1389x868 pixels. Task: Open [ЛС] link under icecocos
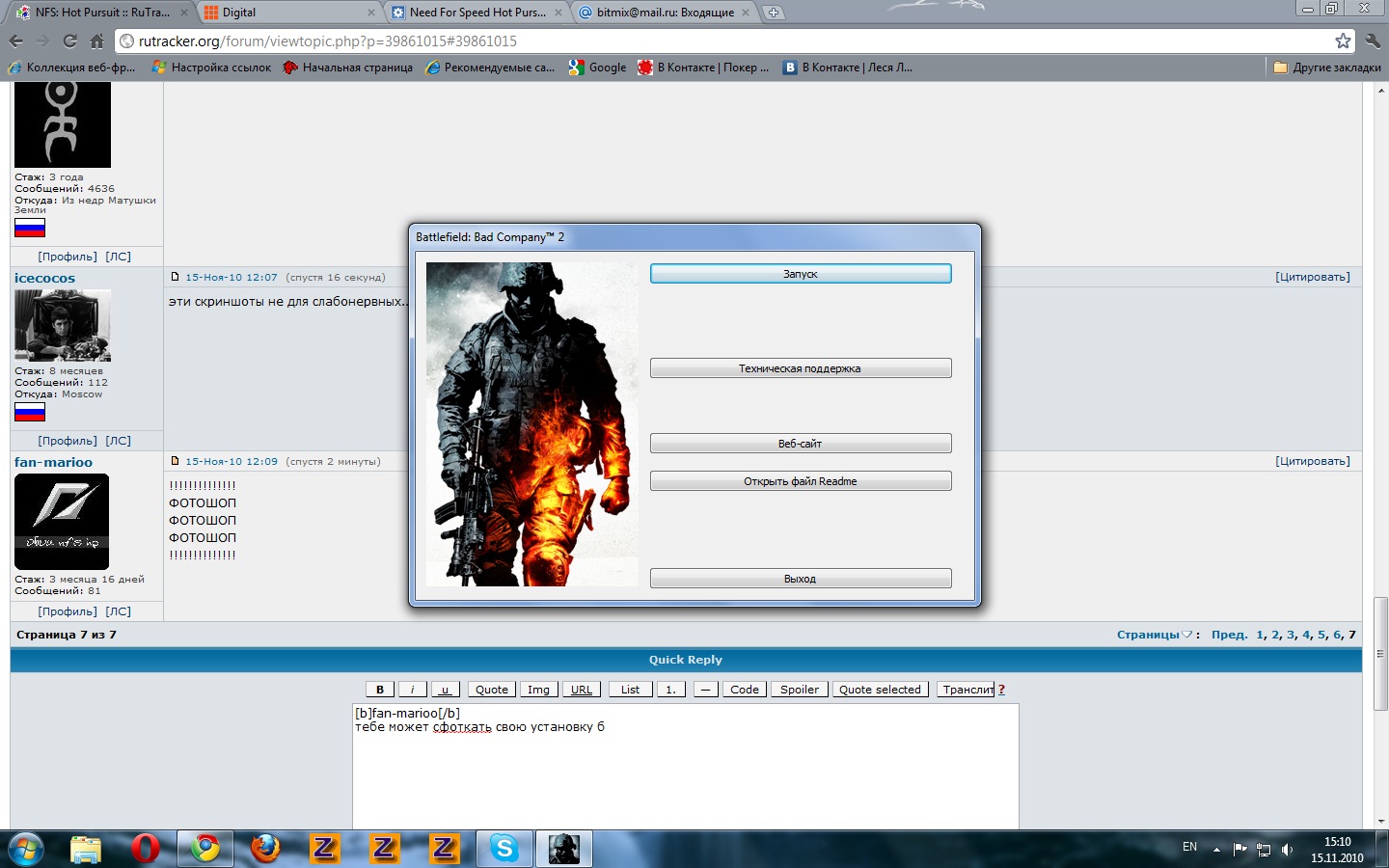[118, 441]
